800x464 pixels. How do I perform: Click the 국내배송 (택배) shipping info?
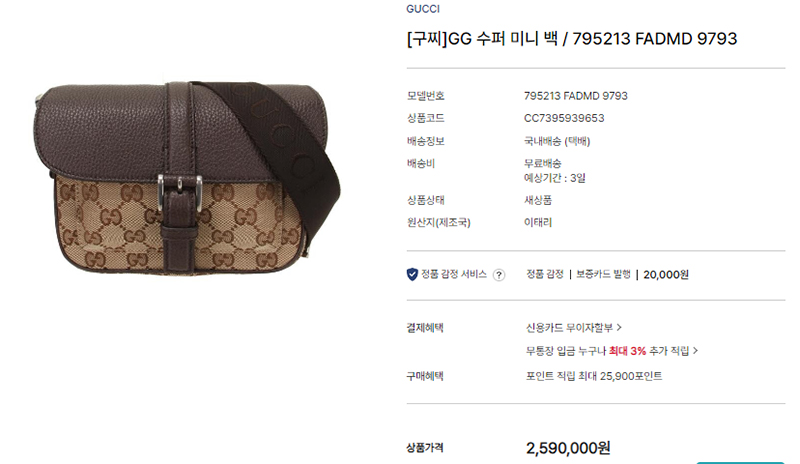pyautogui.click(x=557, y=141)
